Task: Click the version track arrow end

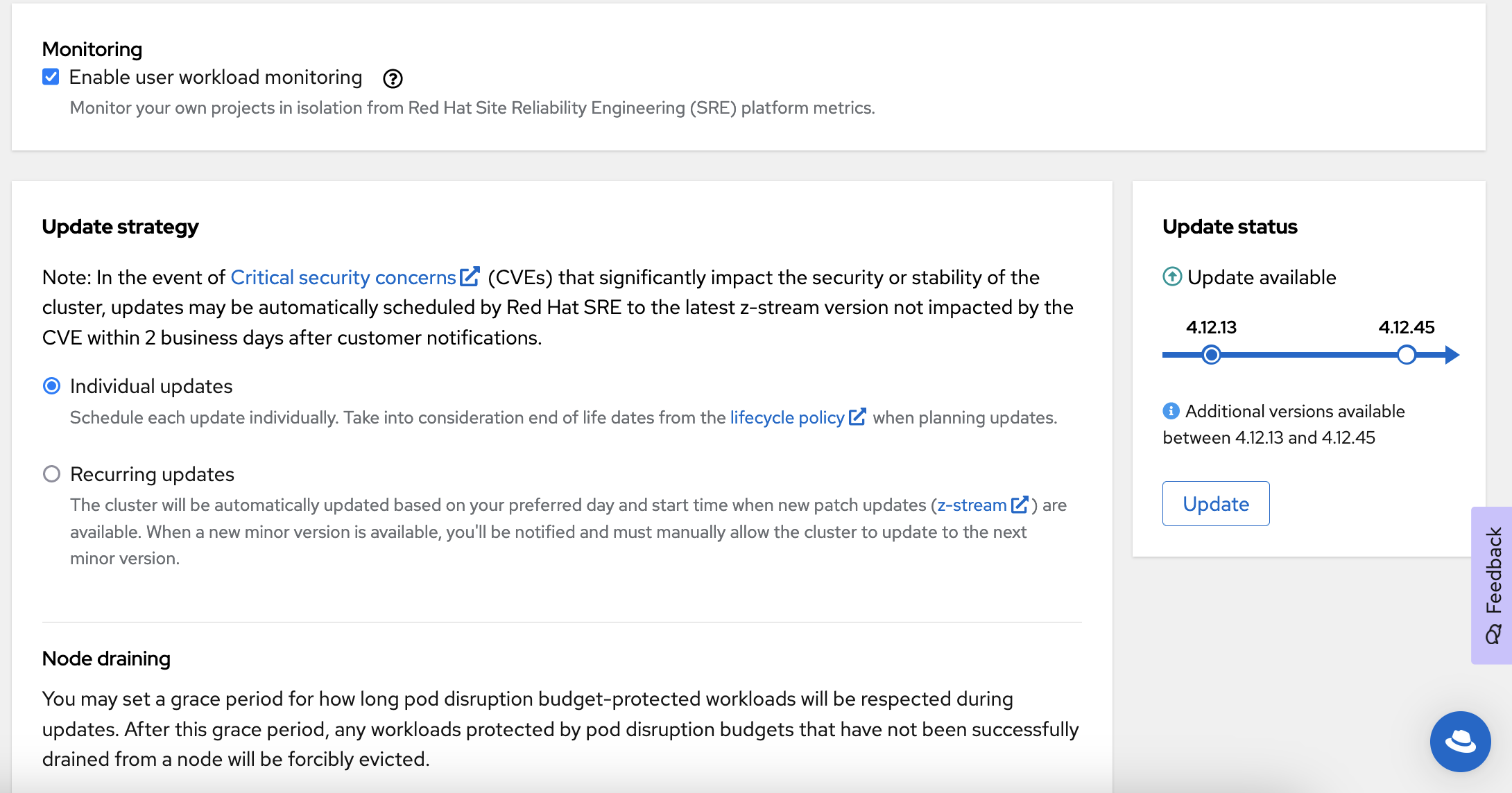Action: (x=1452, y=355)
